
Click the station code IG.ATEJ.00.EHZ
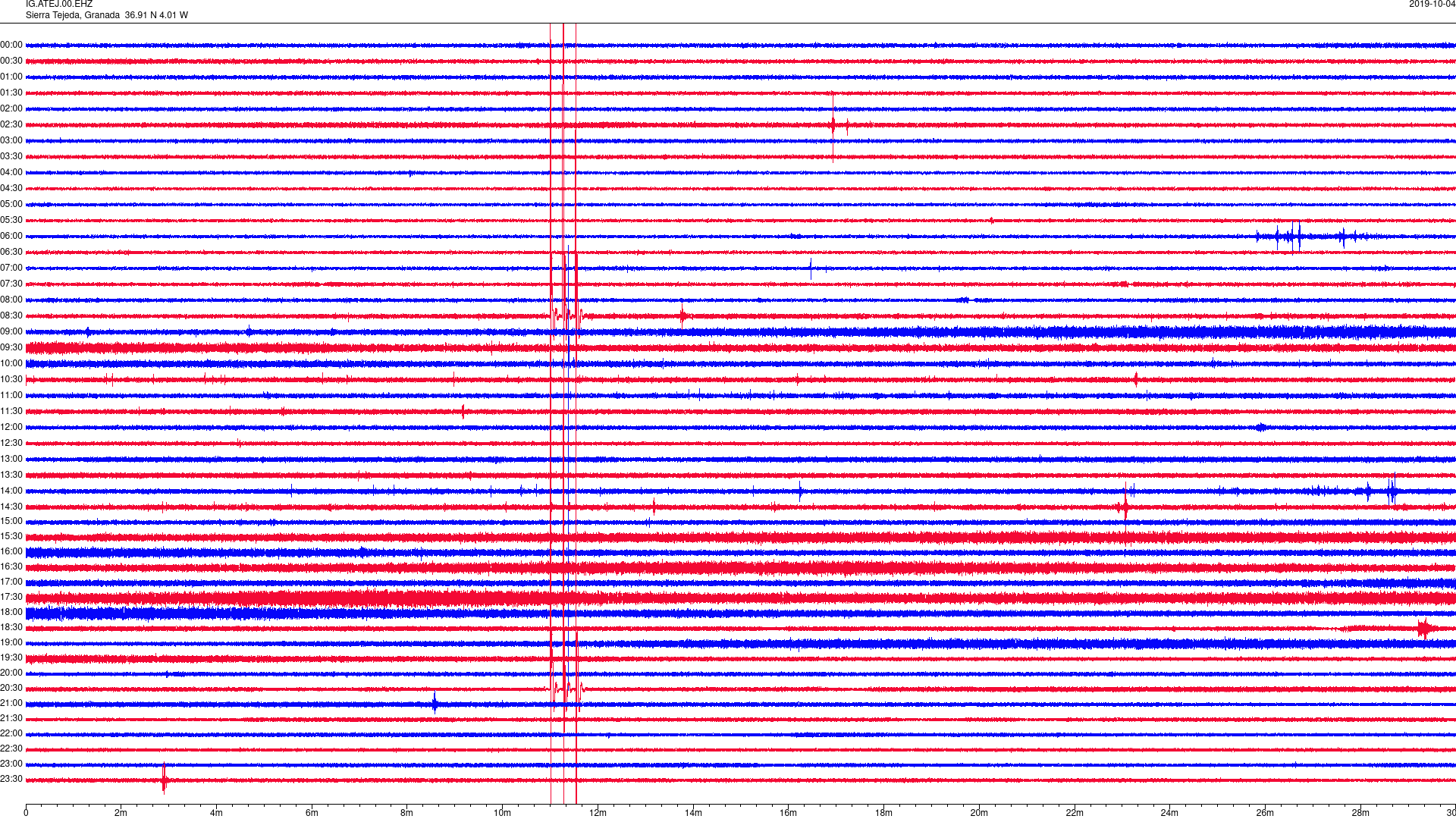59,5
